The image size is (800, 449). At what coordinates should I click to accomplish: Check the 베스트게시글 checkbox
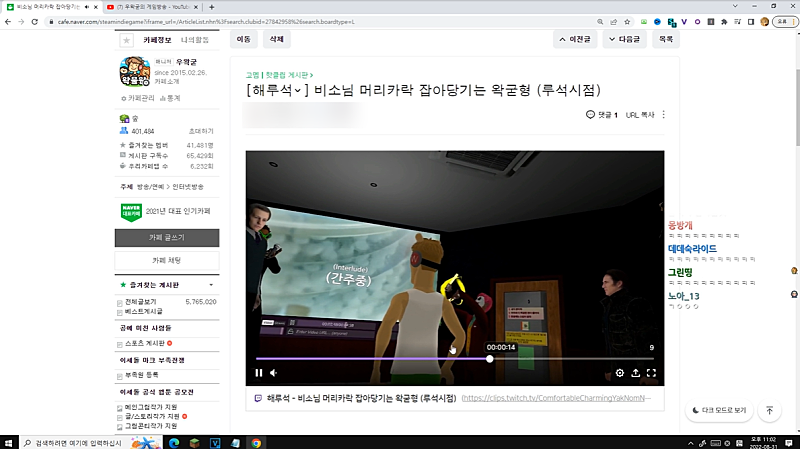coord(121,312)
